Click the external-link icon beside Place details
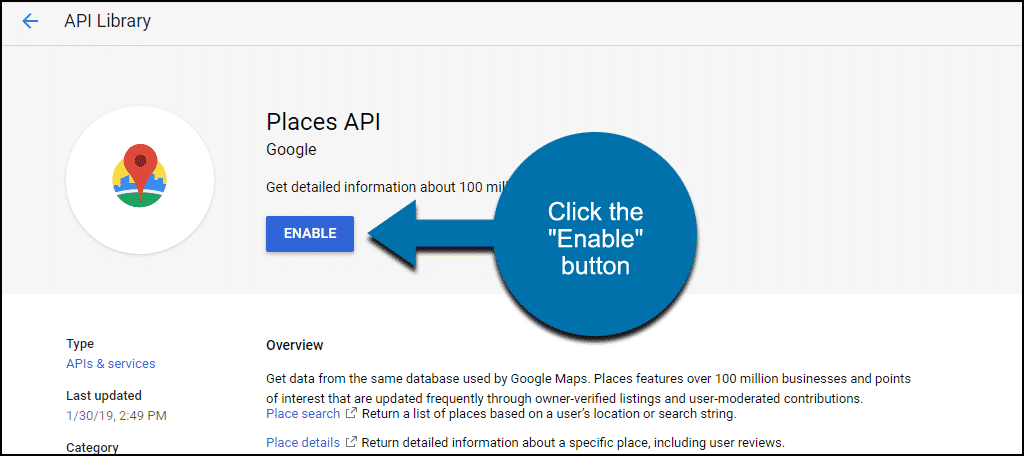 (x=351, y=442)
